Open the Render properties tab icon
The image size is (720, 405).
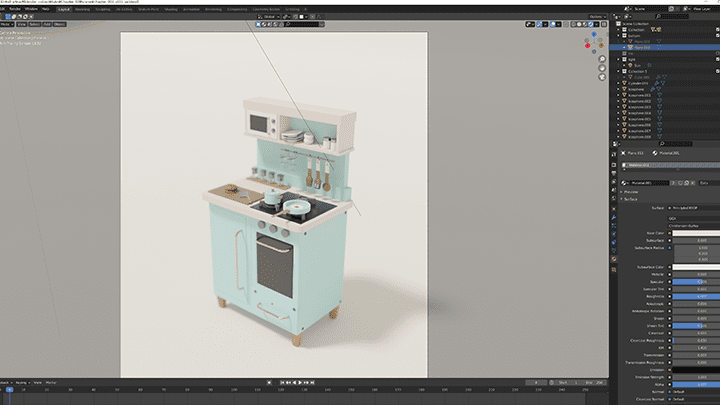tap(614, 165)
